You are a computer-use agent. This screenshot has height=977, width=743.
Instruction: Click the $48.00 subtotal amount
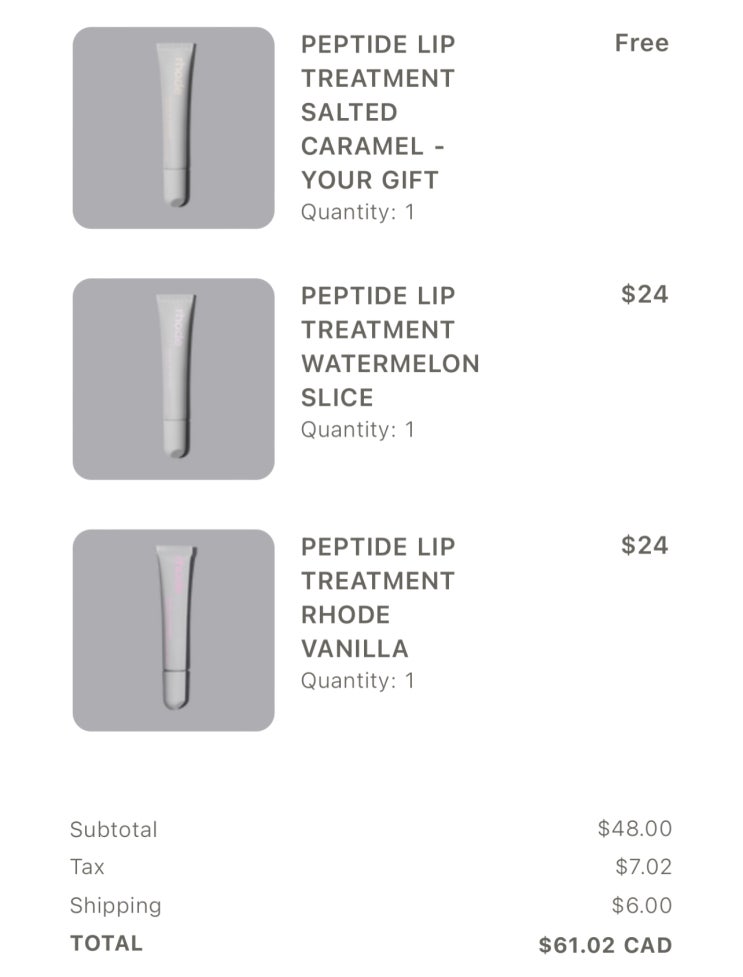tap(634, 828)
